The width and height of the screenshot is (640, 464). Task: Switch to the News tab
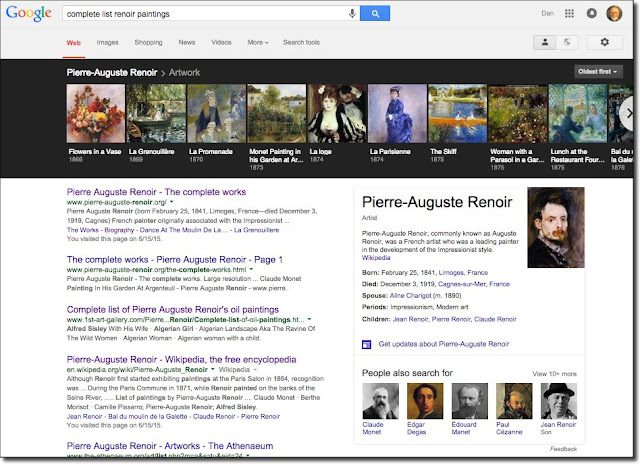(x=187, y=42)
